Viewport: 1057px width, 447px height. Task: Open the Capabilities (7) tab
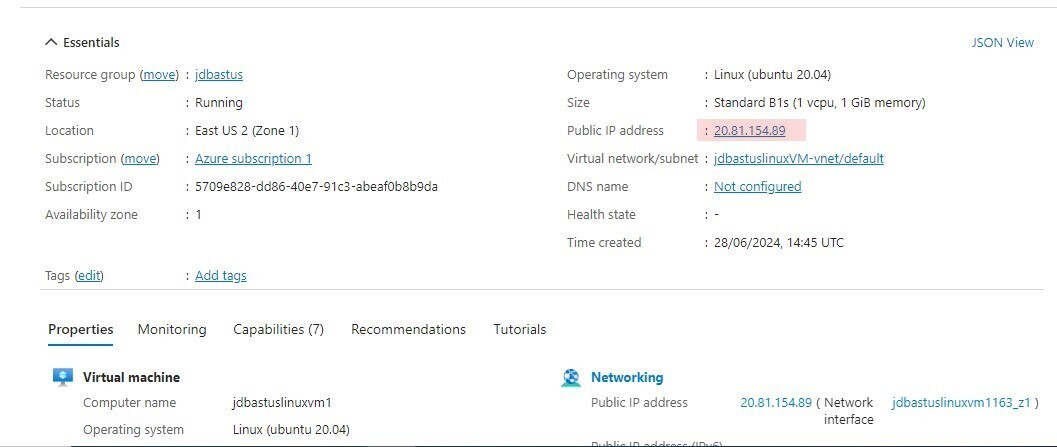pyautogui.click(x=278, y=330)
